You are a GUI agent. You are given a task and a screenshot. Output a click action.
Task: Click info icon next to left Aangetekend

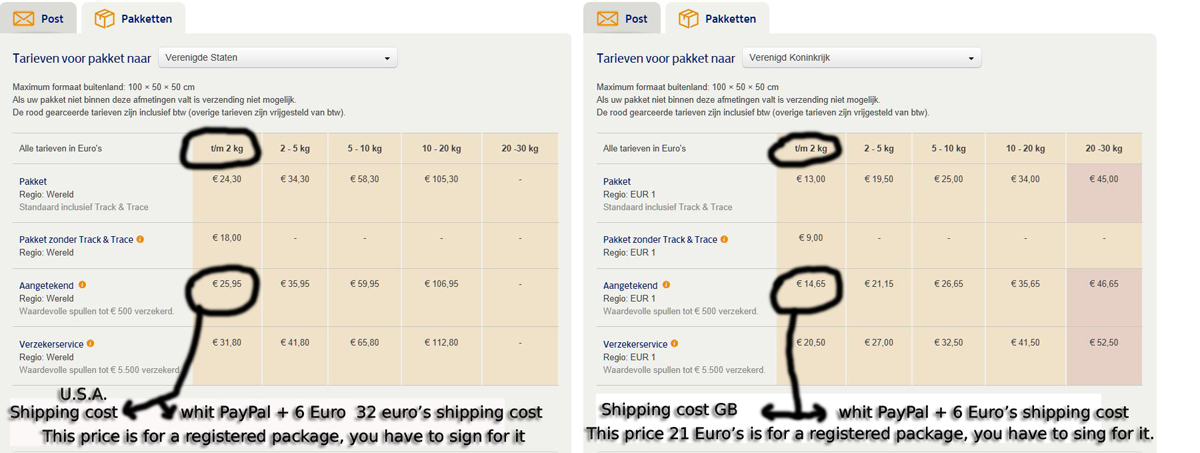click(82, 285)
